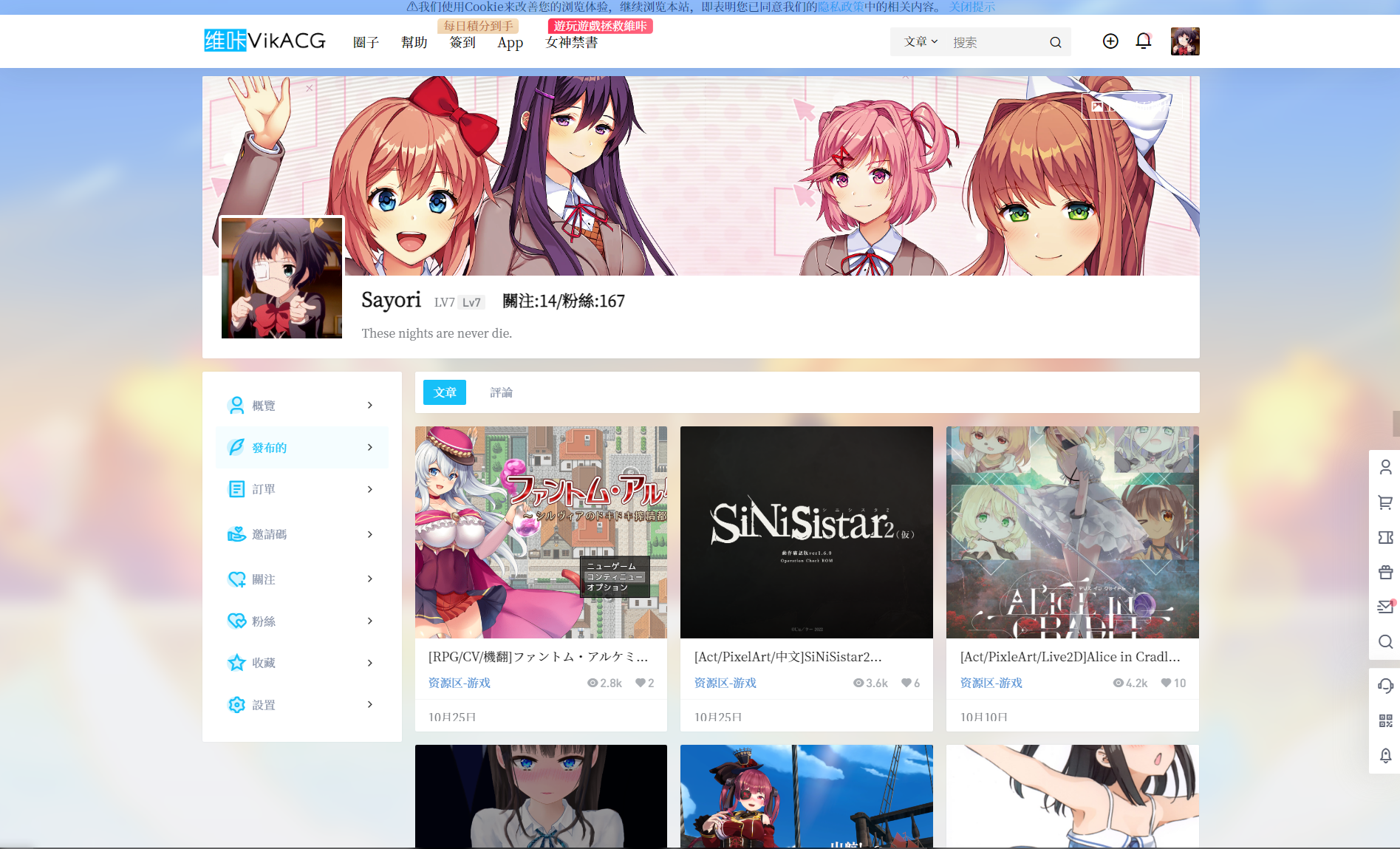1400x849 pixels.
Task: Open the SiNiSistar2 post title
Action: (x=788, y=657)
